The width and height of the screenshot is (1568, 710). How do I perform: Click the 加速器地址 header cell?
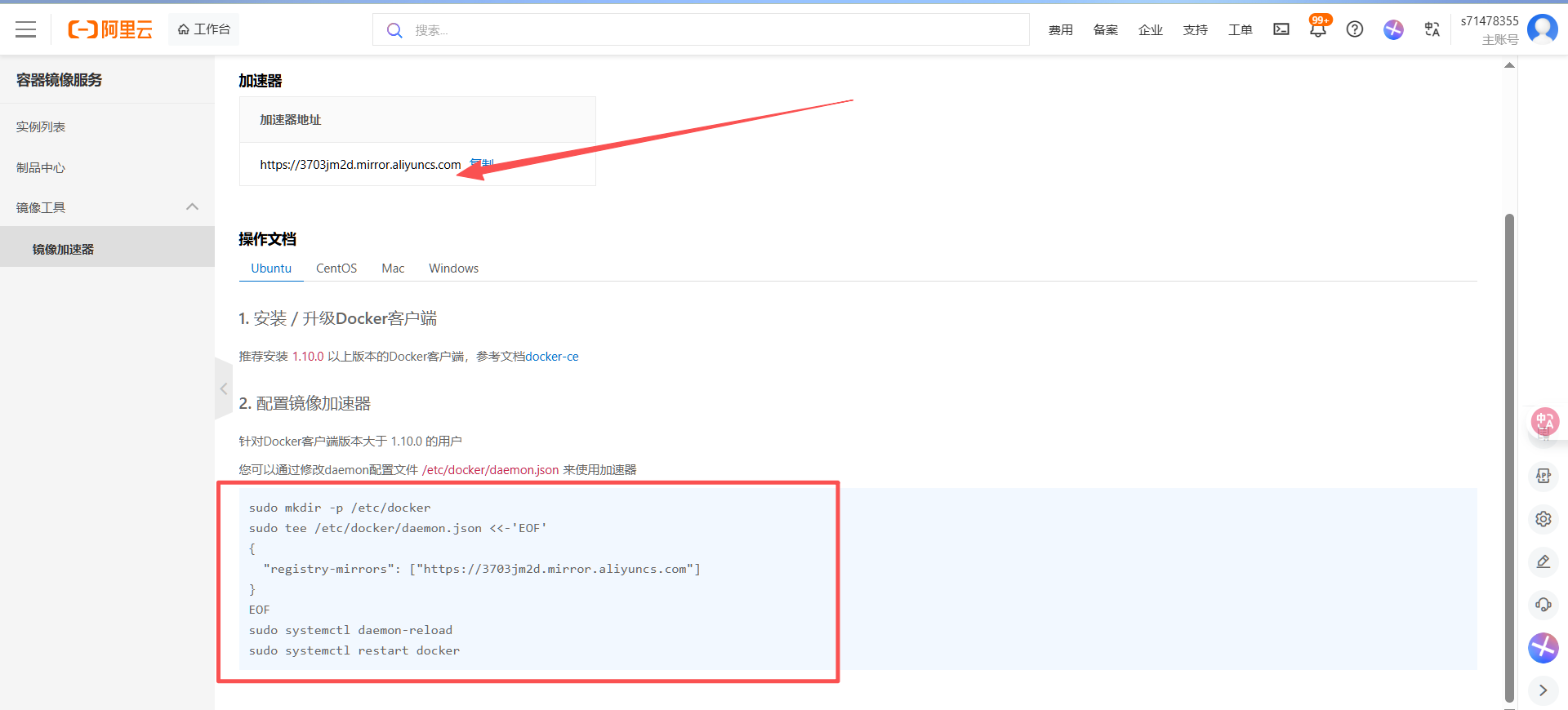pyautogui.click(x=417, y=120)
